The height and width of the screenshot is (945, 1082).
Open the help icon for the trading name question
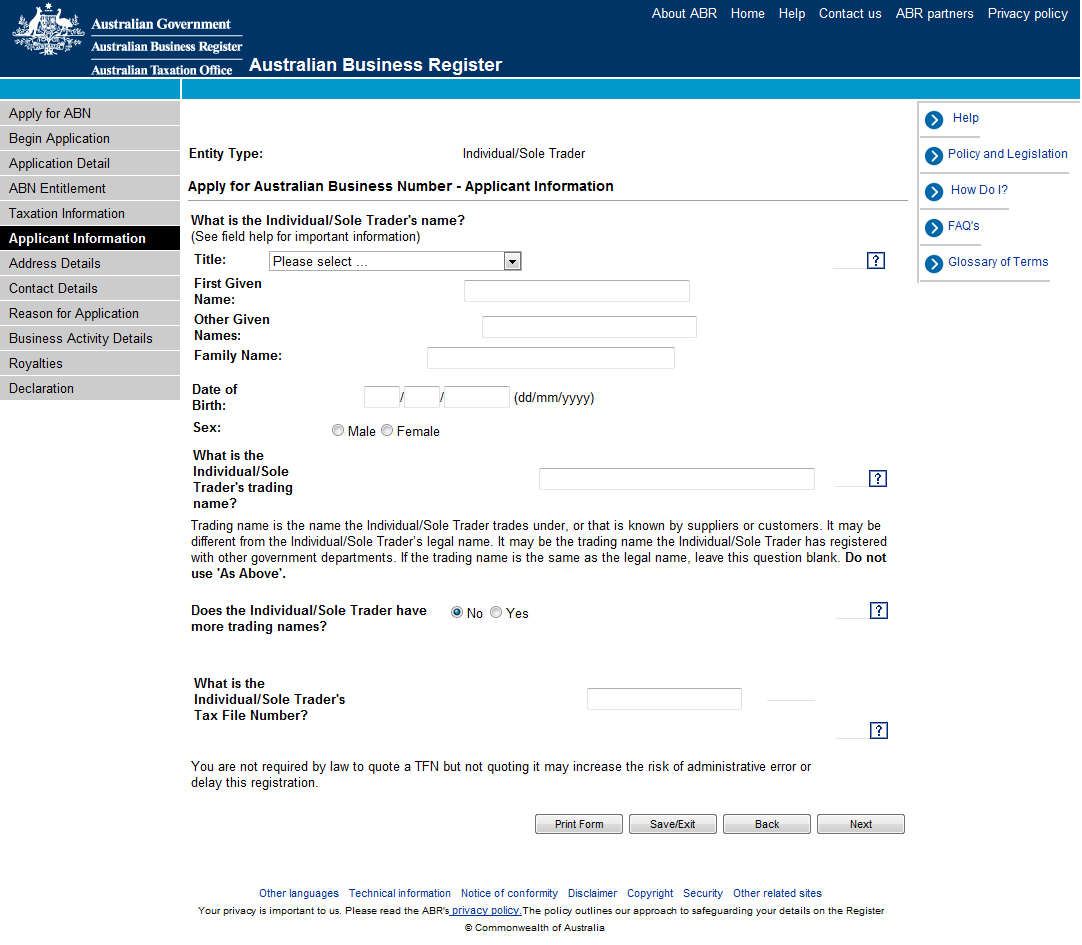click(x=878, y=479)
